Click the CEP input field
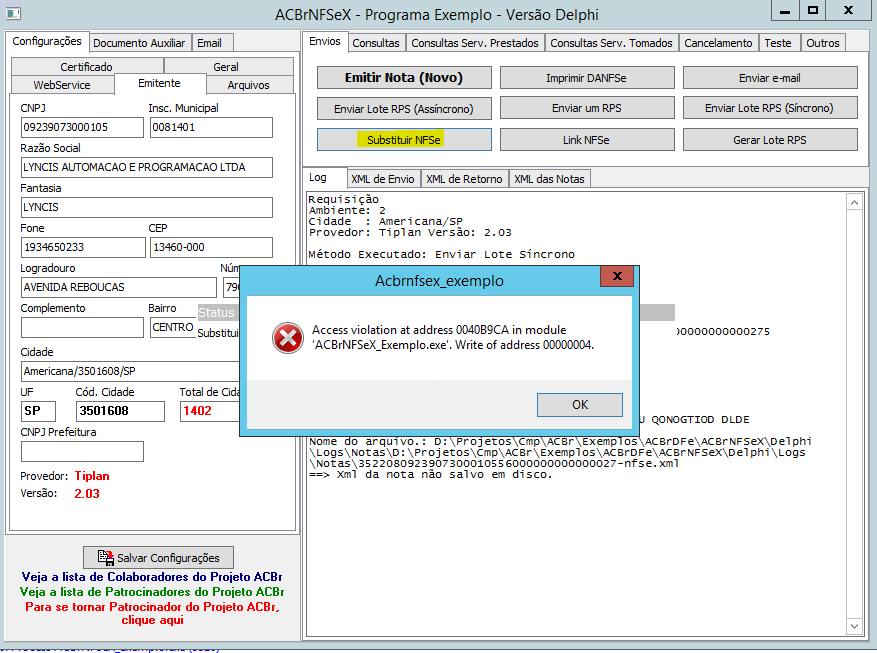Viewport: 877px width, 653px height. click(211, 247)
